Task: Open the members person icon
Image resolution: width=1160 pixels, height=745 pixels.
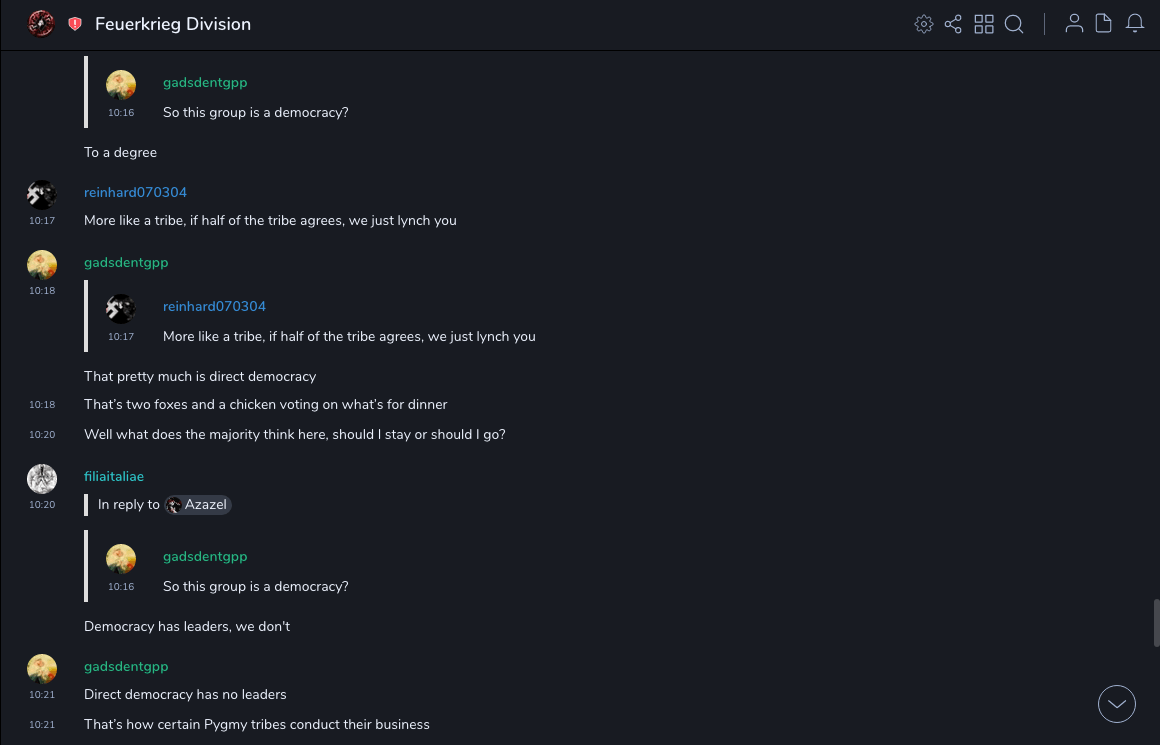Action: coord(1074,24)
